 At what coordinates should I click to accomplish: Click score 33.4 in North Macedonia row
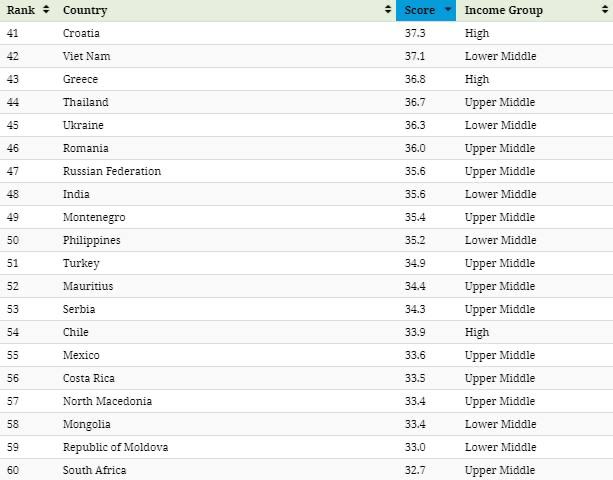pos(415,401)
